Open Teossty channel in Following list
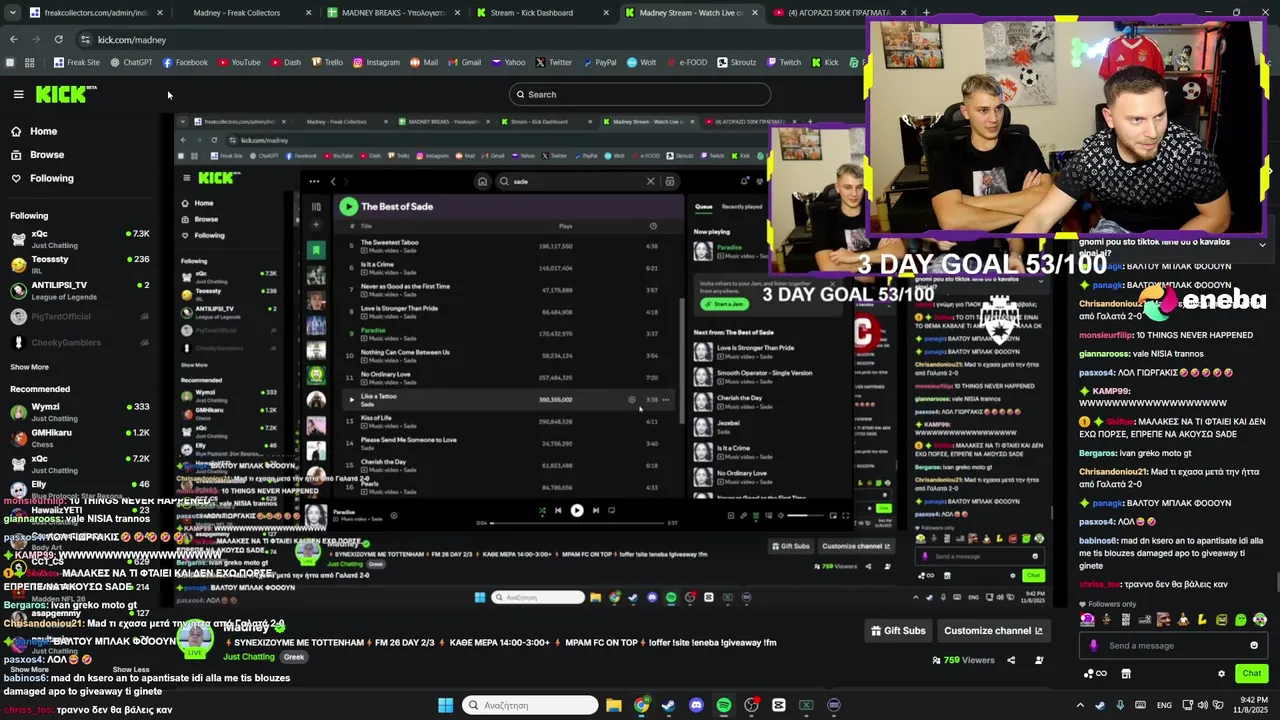 (80, 264)
